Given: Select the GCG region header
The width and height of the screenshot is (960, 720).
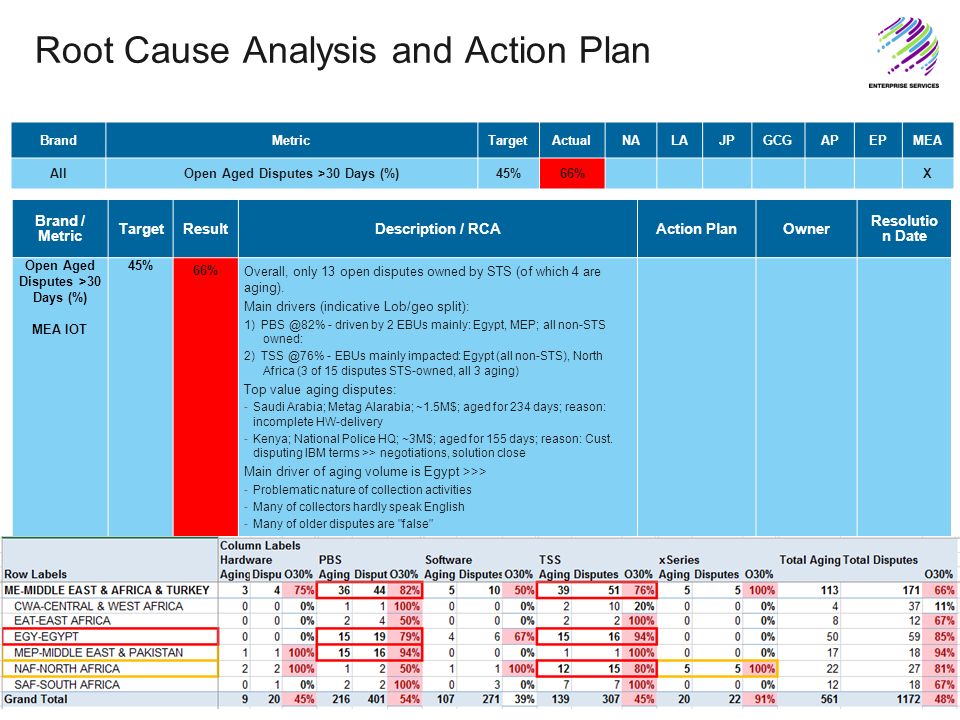Looking at the screenshot, I should [778, 140].
